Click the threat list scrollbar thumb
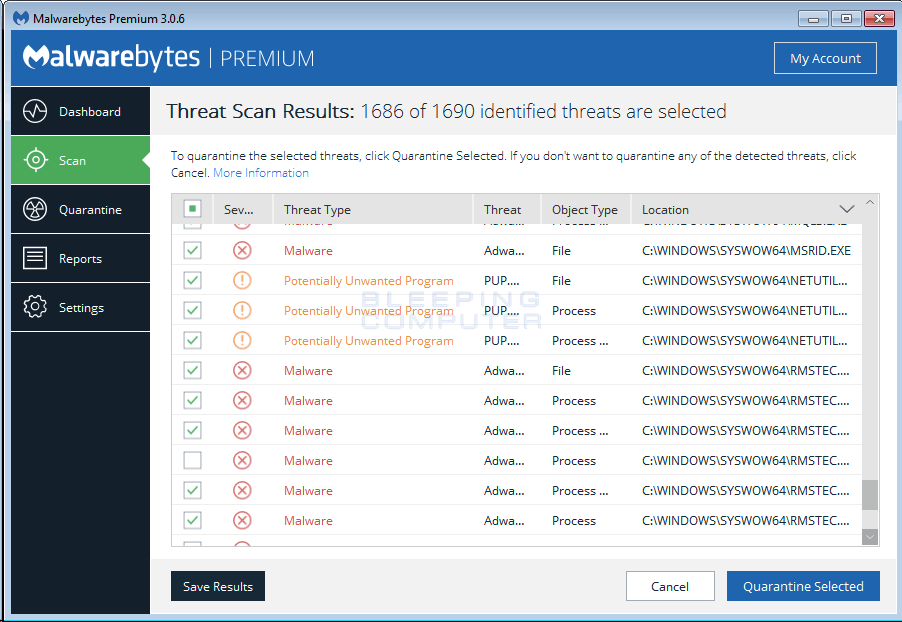Viewport: 902px width, 622px height. [x=870, y=495]
